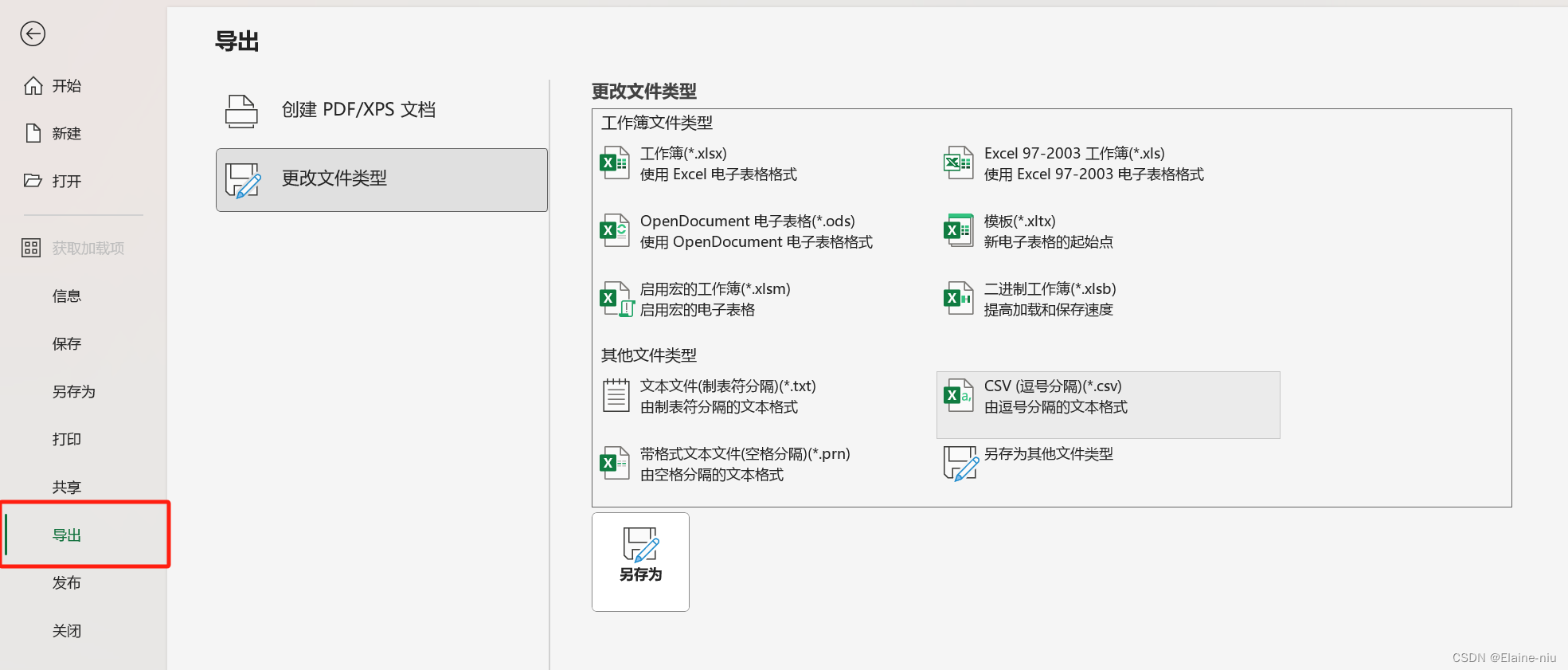Viewport: 1568px width, 670px height.
Task: Click the new document icon beside 新建
Action: (x=33, y=133)
